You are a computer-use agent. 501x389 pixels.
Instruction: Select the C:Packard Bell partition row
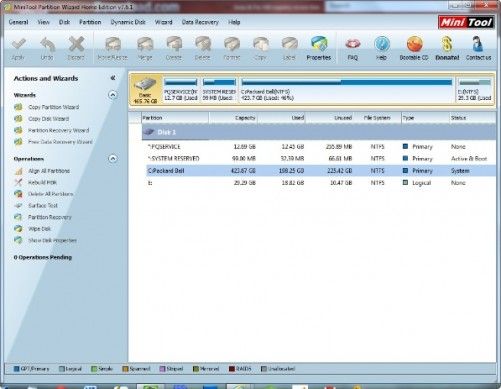pyautogui.click(x=321, y=171)
